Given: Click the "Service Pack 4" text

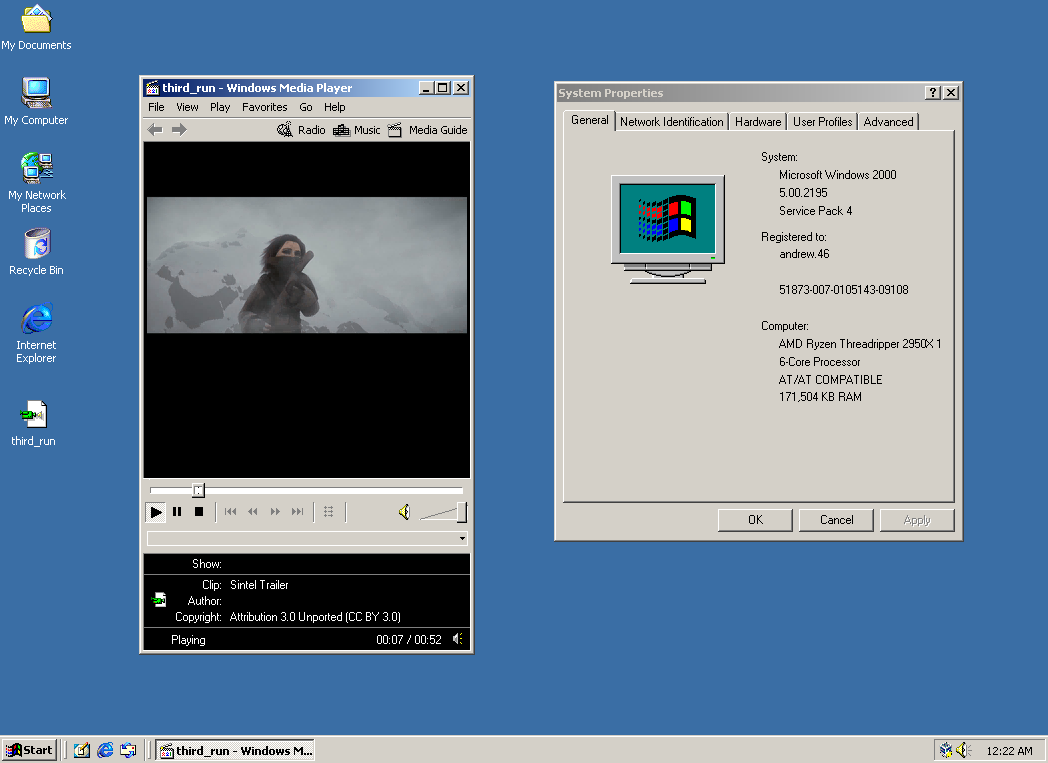Looking at the screenshot, I should click(815, 210).
